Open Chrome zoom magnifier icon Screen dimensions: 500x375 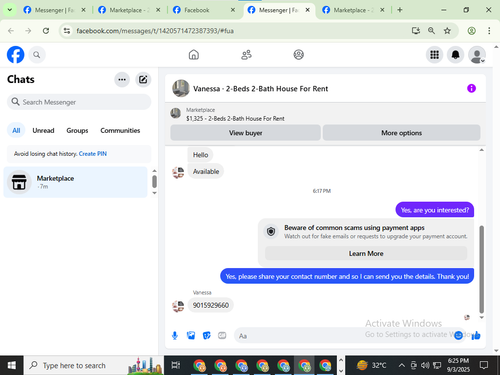pyautogui.click(x=431, y=31)
